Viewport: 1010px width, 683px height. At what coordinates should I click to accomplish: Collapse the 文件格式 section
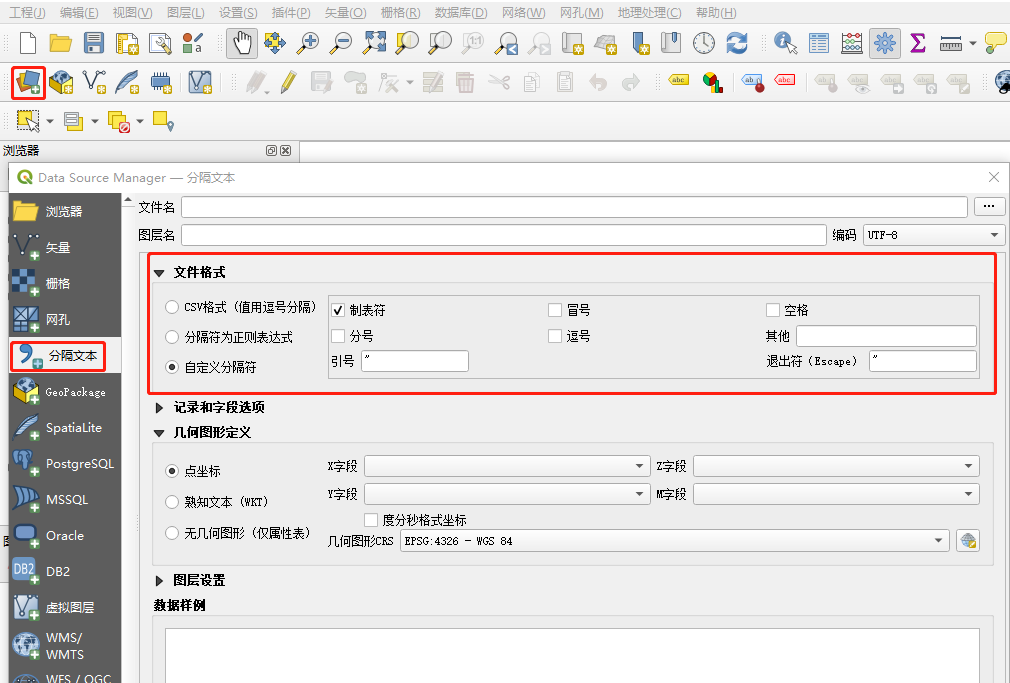(x=159, y=273)
